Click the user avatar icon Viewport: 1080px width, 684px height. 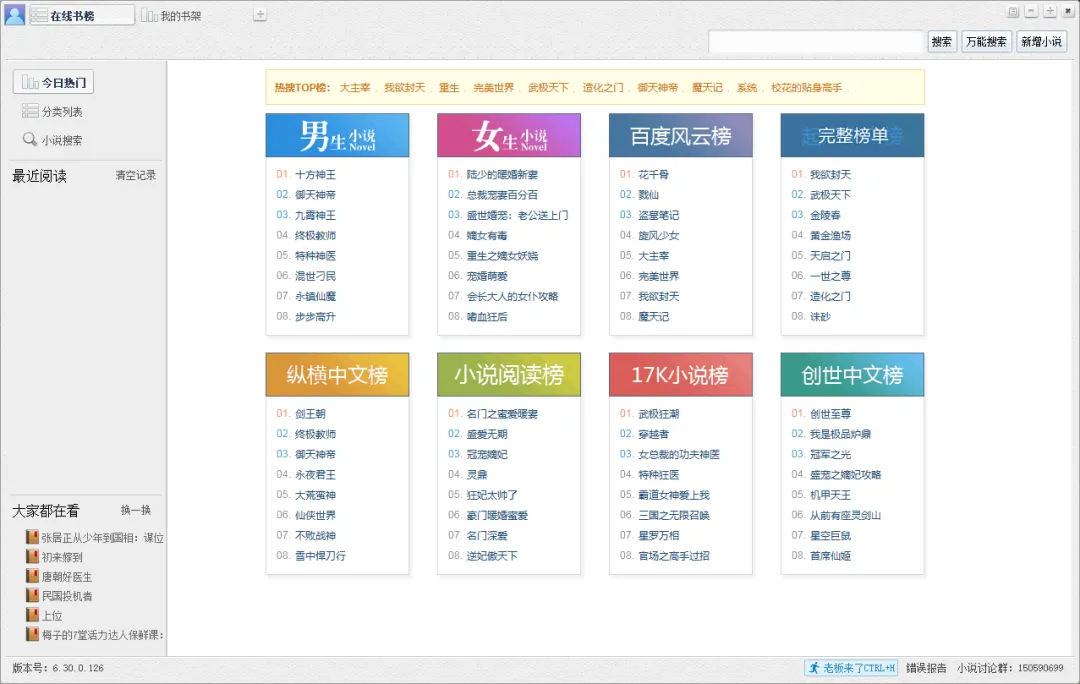[14, 14]
